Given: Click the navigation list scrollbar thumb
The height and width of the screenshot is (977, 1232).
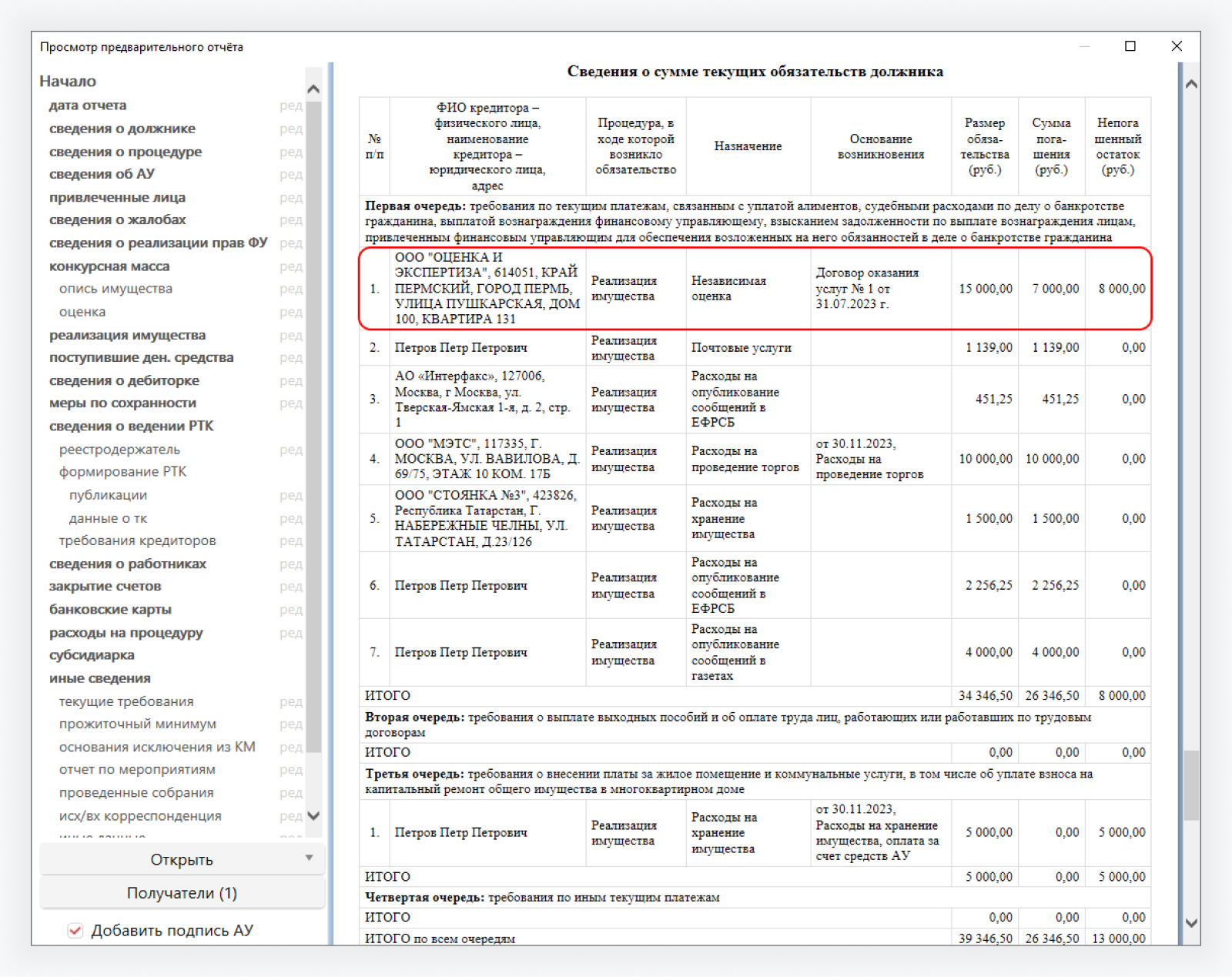Looking at the screenshot, I should pyautogui.click(x=313, y=427).
